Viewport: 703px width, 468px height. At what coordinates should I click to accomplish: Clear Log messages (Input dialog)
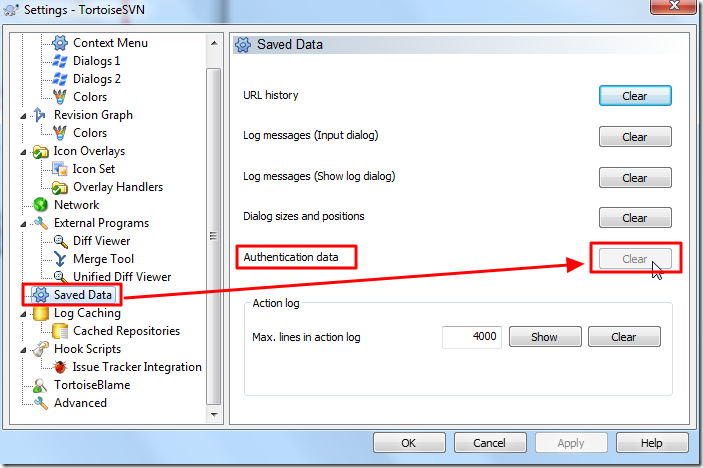[635, 137]
